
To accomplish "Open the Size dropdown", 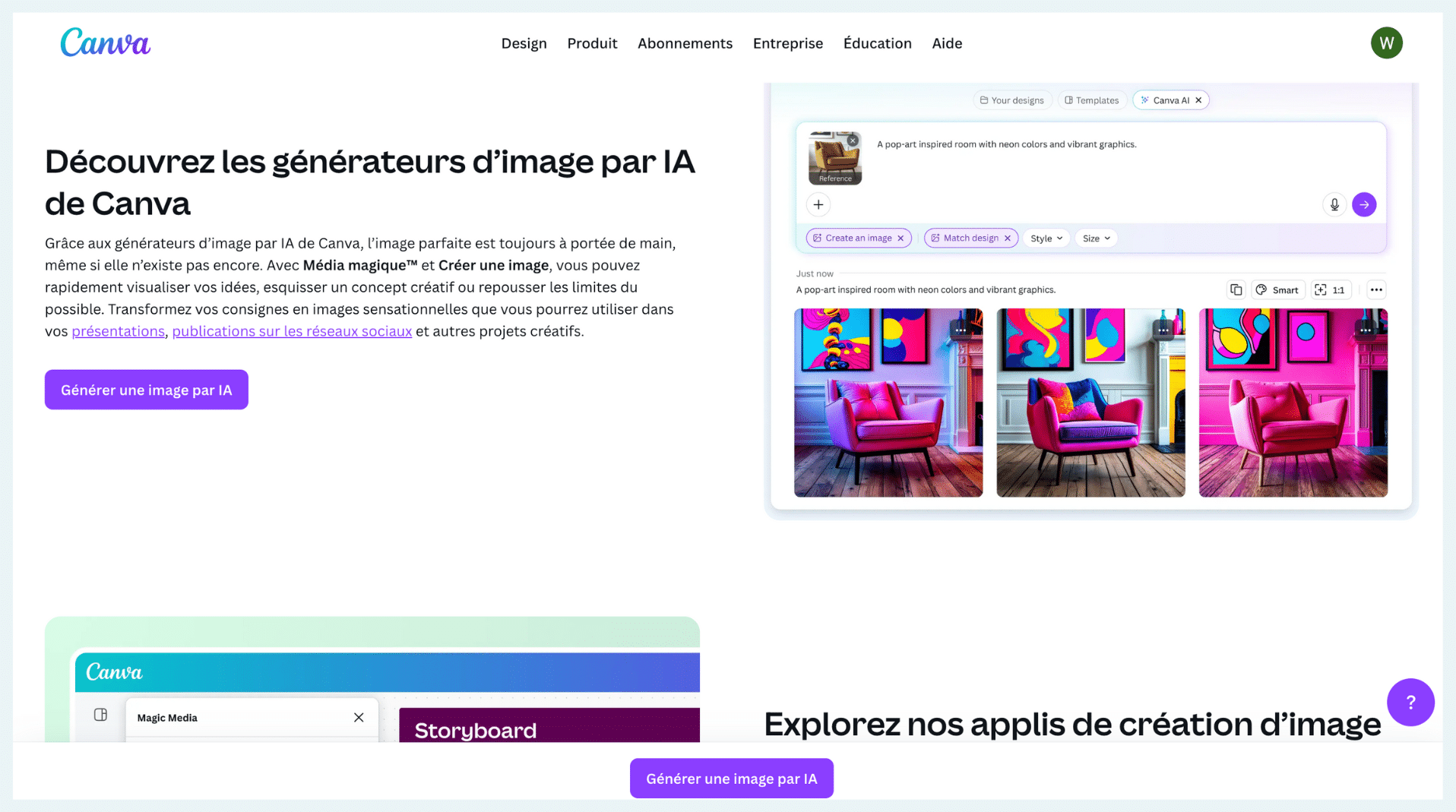I will pyautogui.click(x=1096, y=238).
